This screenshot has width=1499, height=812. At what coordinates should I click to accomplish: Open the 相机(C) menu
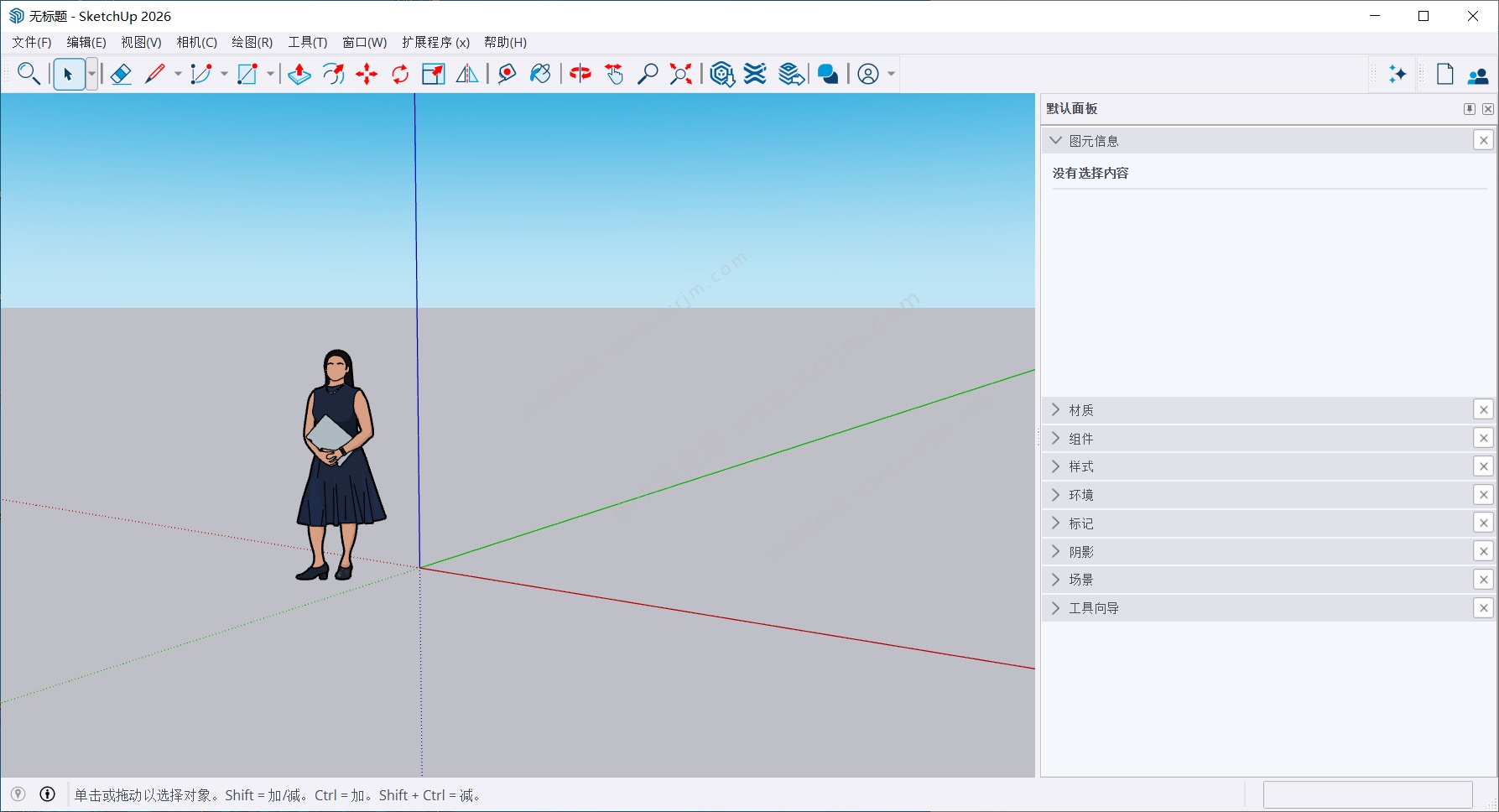point(195,42)
